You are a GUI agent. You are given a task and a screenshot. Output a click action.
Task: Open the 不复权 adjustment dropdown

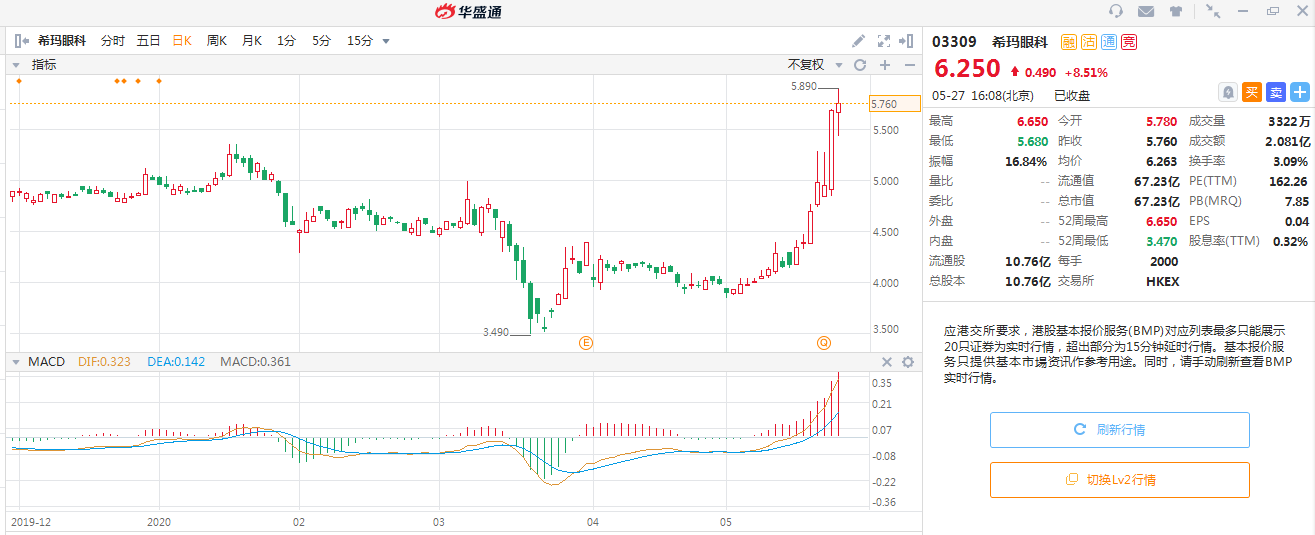[813, 65]
